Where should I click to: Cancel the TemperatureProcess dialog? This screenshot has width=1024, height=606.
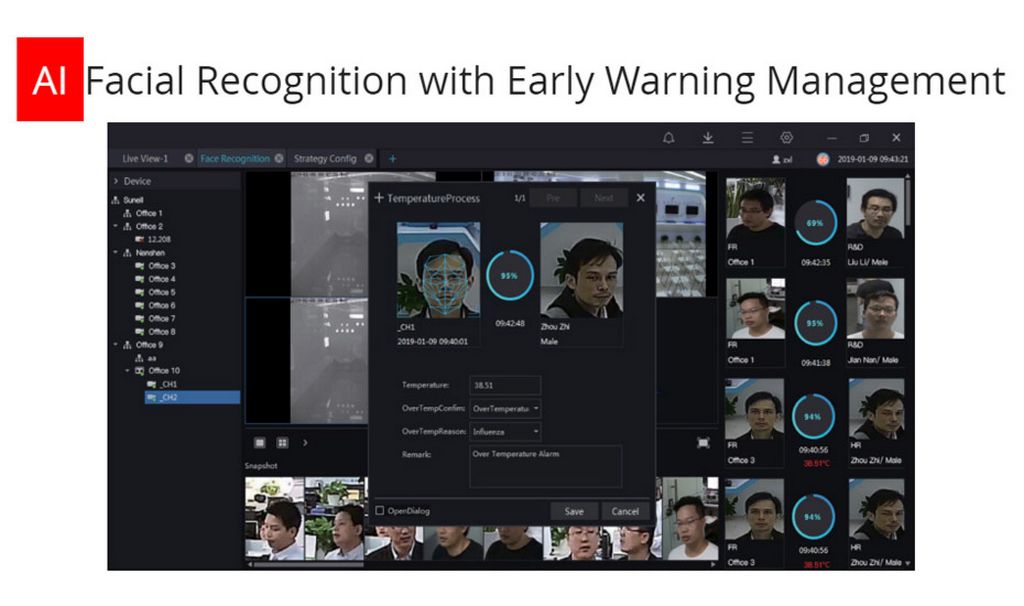[625, 511]
